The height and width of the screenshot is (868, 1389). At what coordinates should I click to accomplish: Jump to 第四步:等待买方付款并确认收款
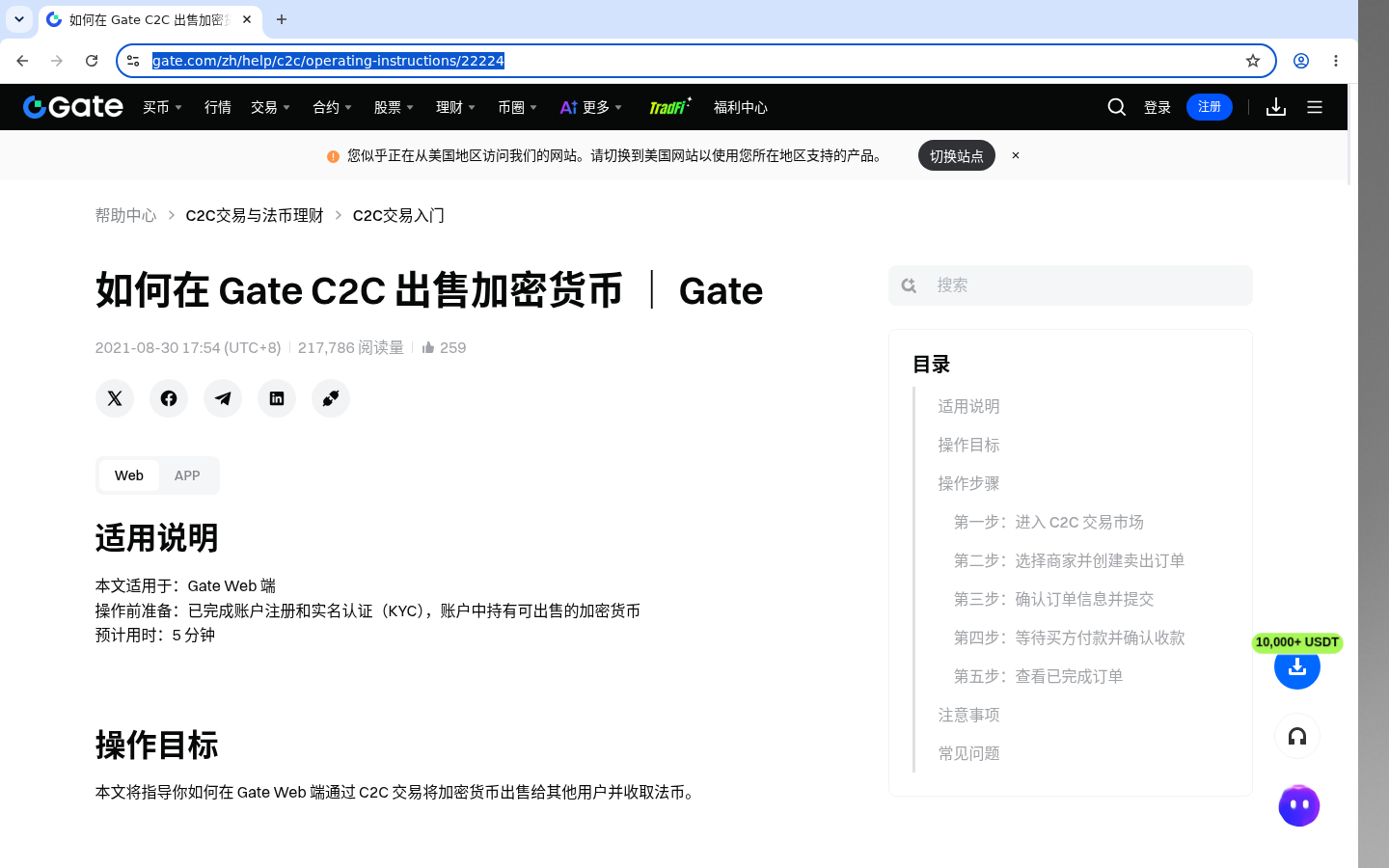(x=1069, y=637)
